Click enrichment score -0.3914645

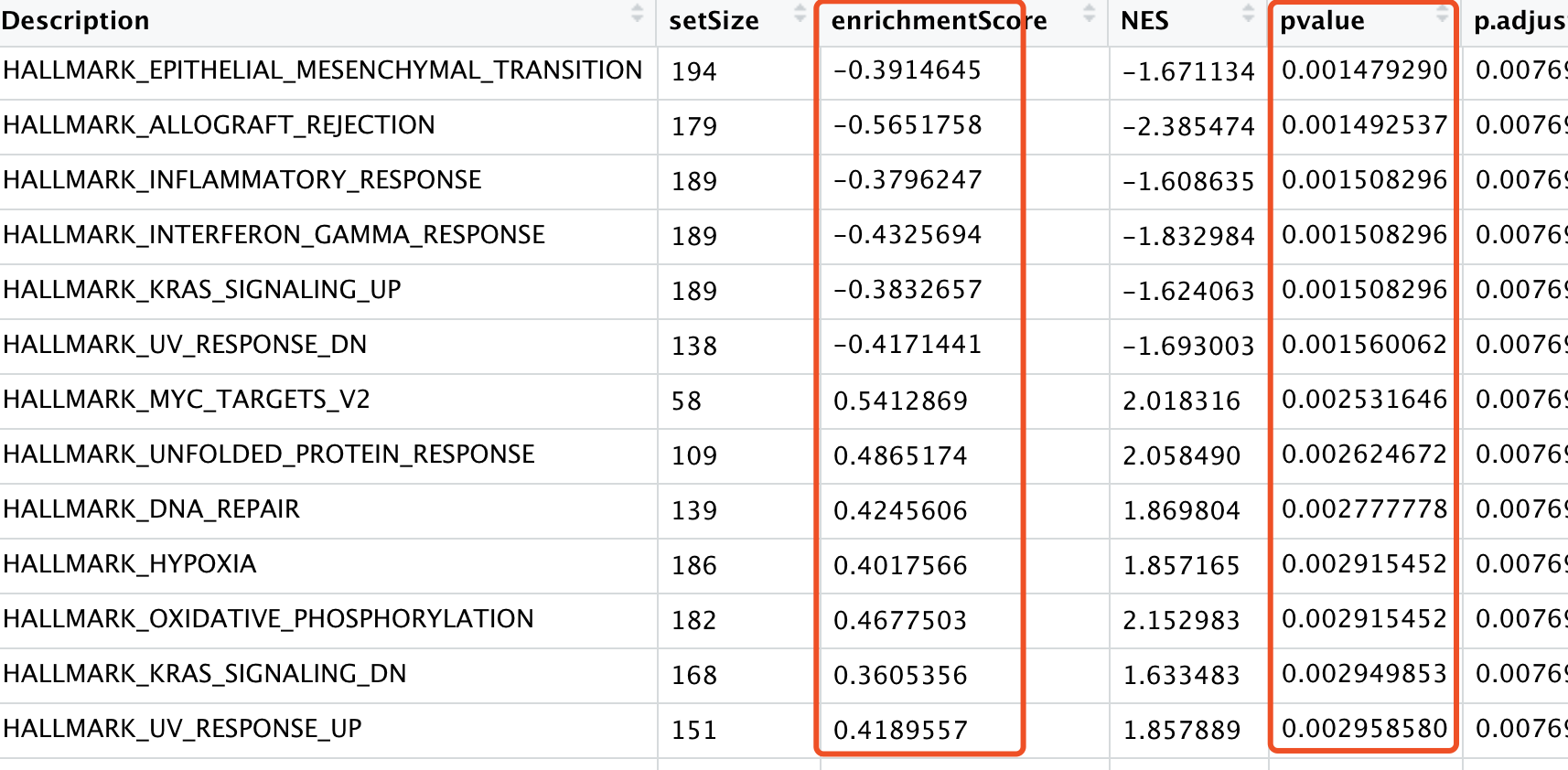click(x=908, y=70)
